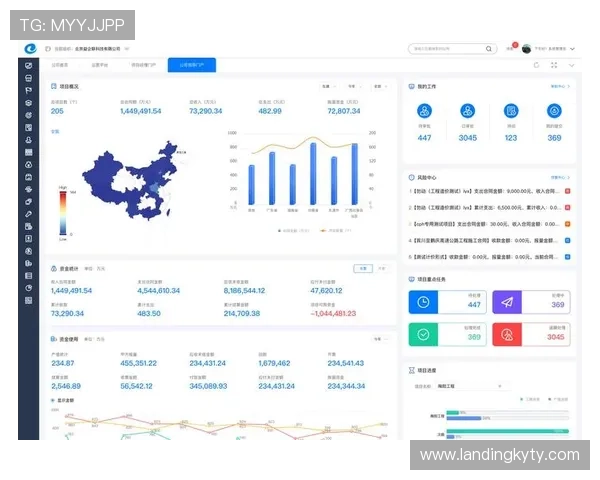
Task: Select the active blue tab
Action: point(192,65)
